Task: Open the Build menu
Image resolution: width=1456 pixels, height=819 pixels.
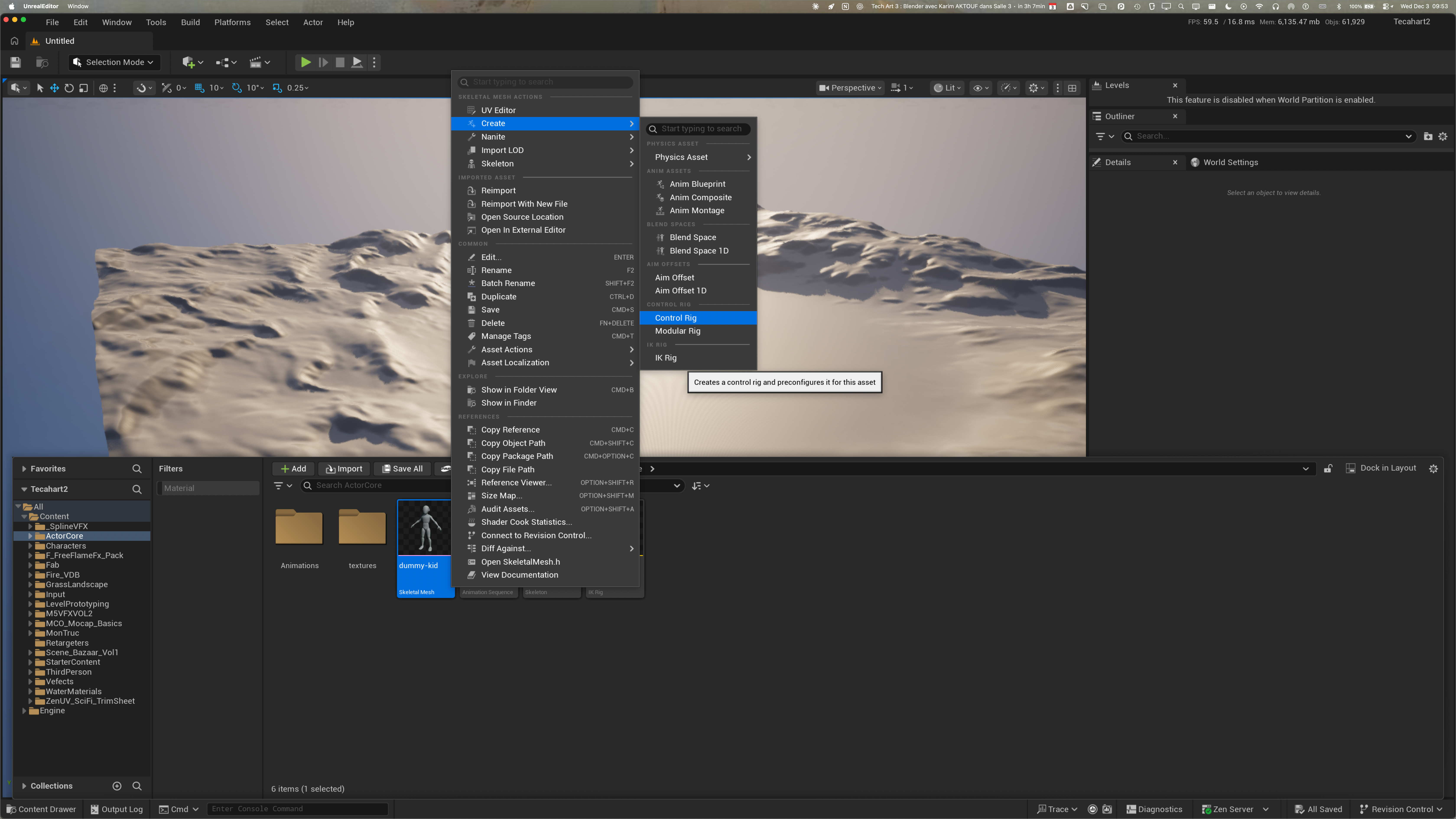Action: (x=190, y=22)
